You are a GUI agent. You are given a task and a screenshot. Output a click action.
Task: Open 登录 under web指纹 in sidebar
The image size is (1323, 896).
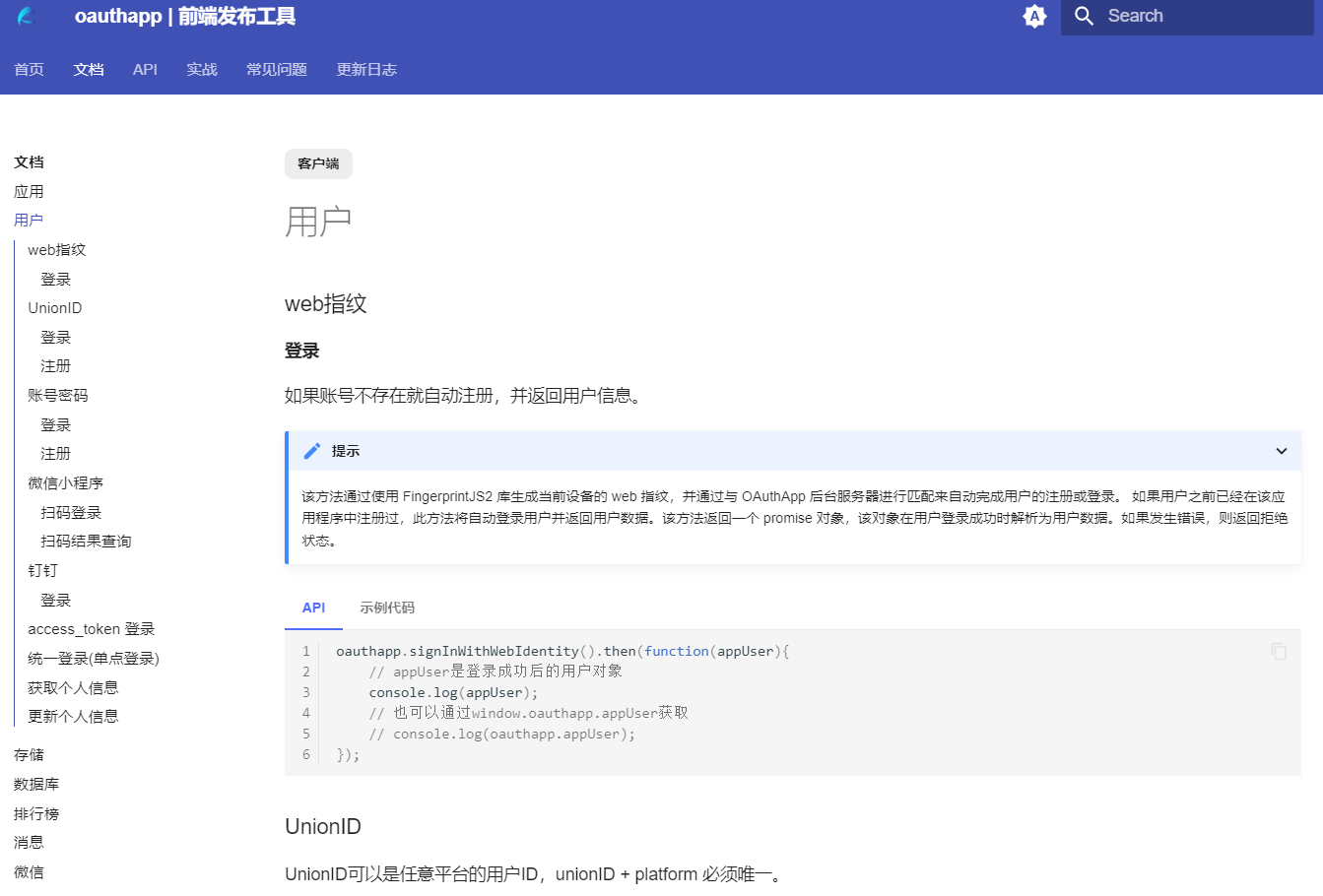pos(55,279)
